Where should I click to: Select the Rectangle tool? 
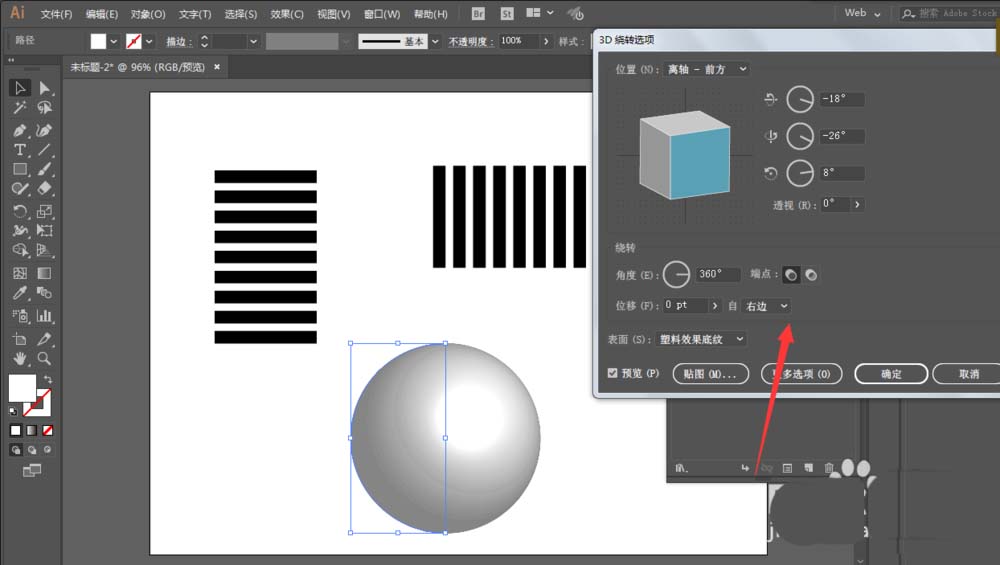coord(19,169)
